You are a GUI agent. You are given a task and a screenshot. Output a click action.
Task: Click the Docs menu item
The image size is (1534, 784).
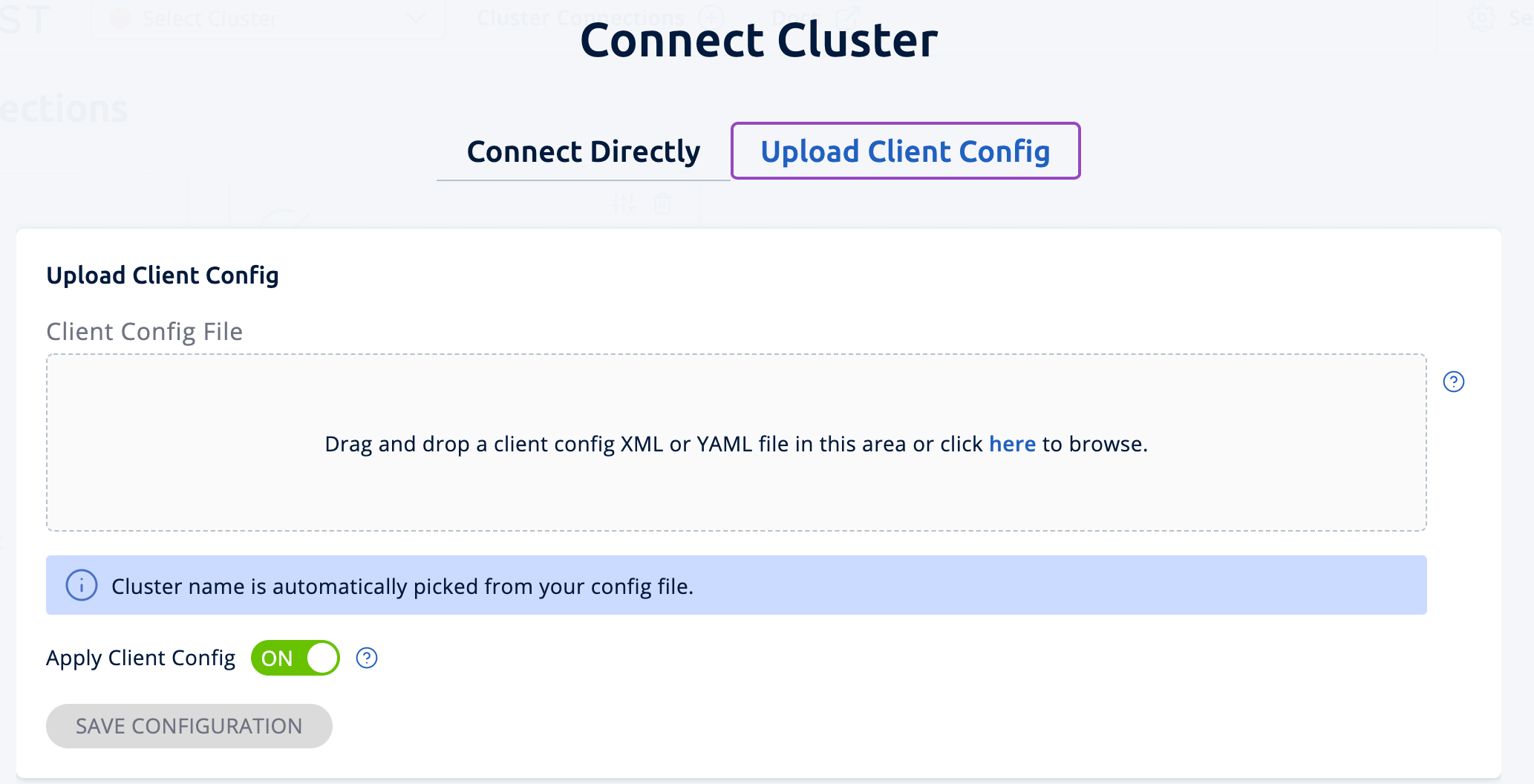coord(796,16)
